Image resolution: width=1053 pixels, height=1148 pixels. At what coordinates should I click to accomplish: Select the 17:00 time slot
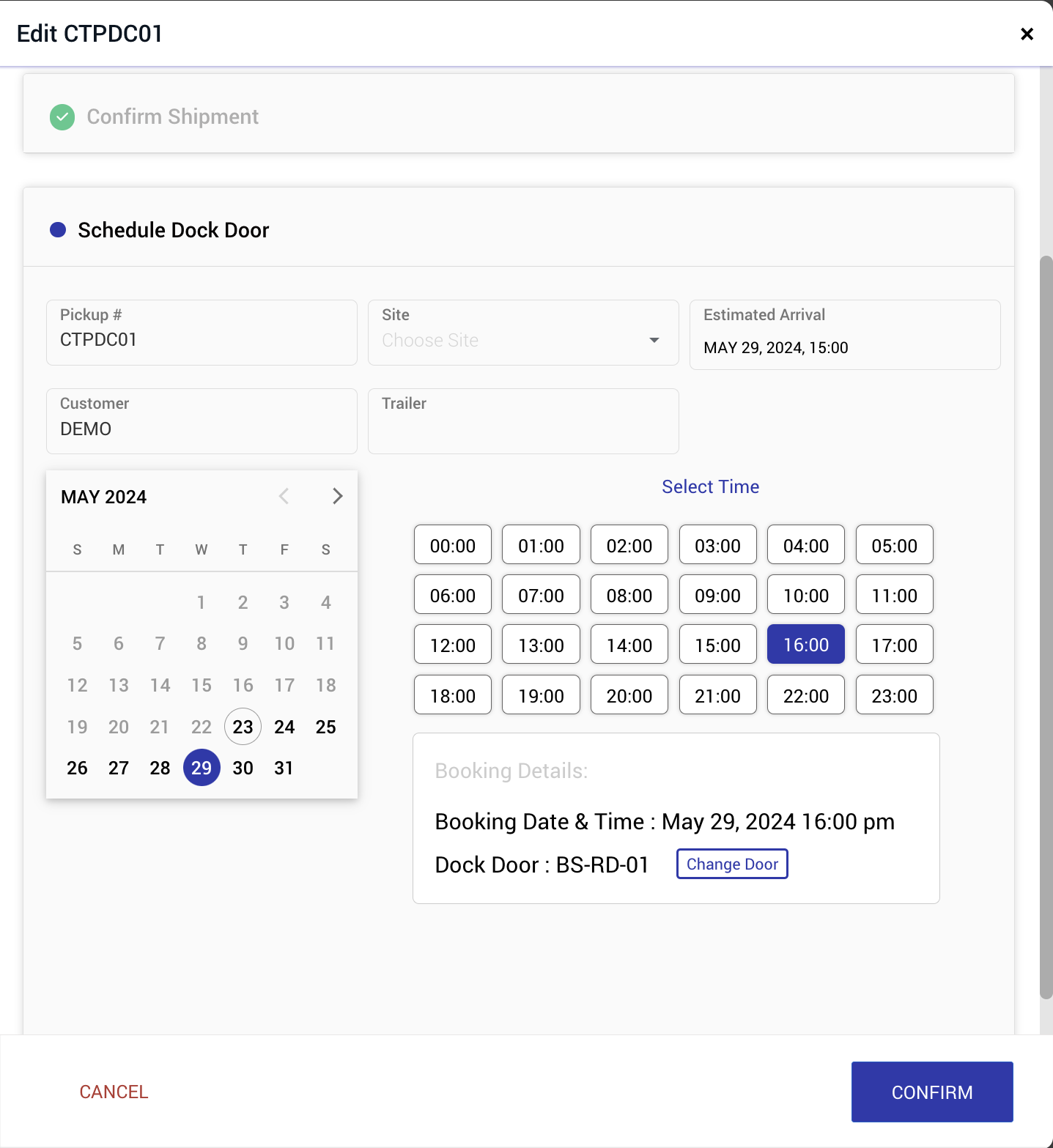coord(895,644)
